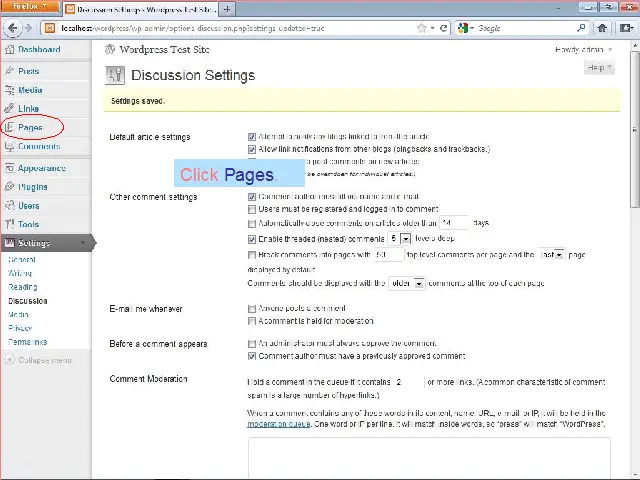Open the last/first page dropdown
The height and width of the screenshot is (480, 640).
click(551, 255)
